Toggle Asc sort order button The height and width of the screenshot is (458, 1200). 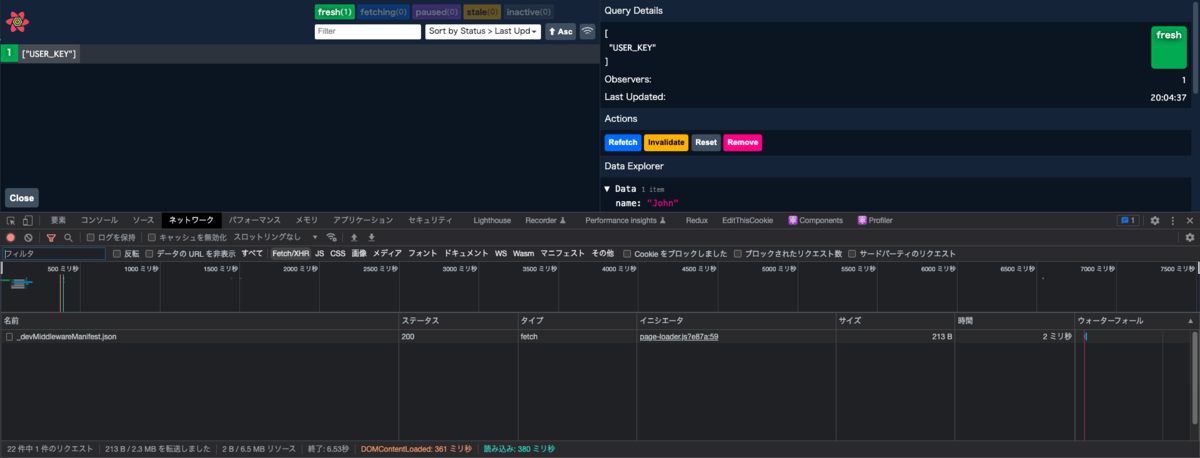[560, 32]
